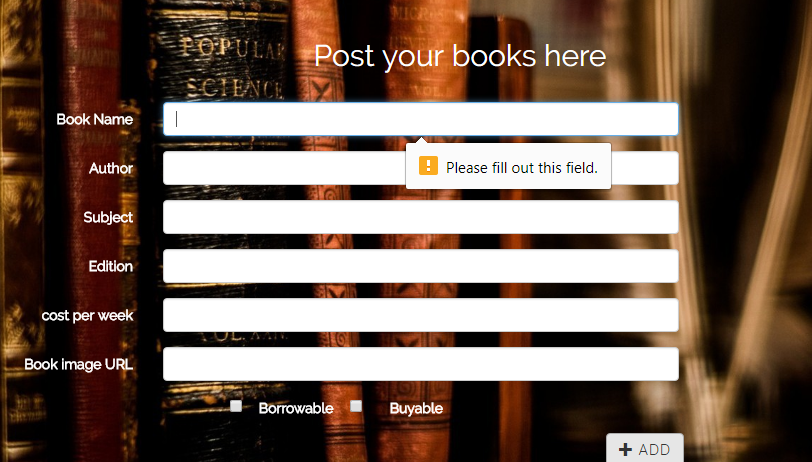Click the 'cost per week' label
Screen dimensions: 812x462
click(88, 315)
